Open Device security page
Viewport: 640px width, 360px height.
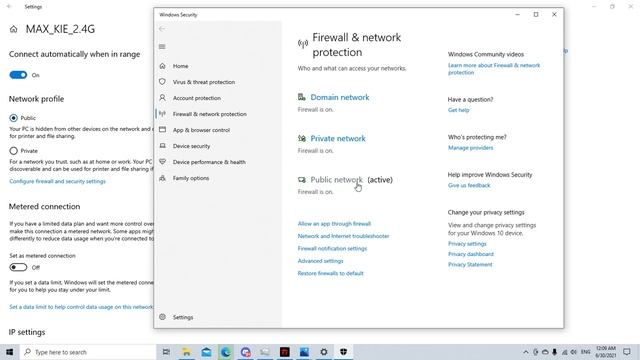(191, 146)
